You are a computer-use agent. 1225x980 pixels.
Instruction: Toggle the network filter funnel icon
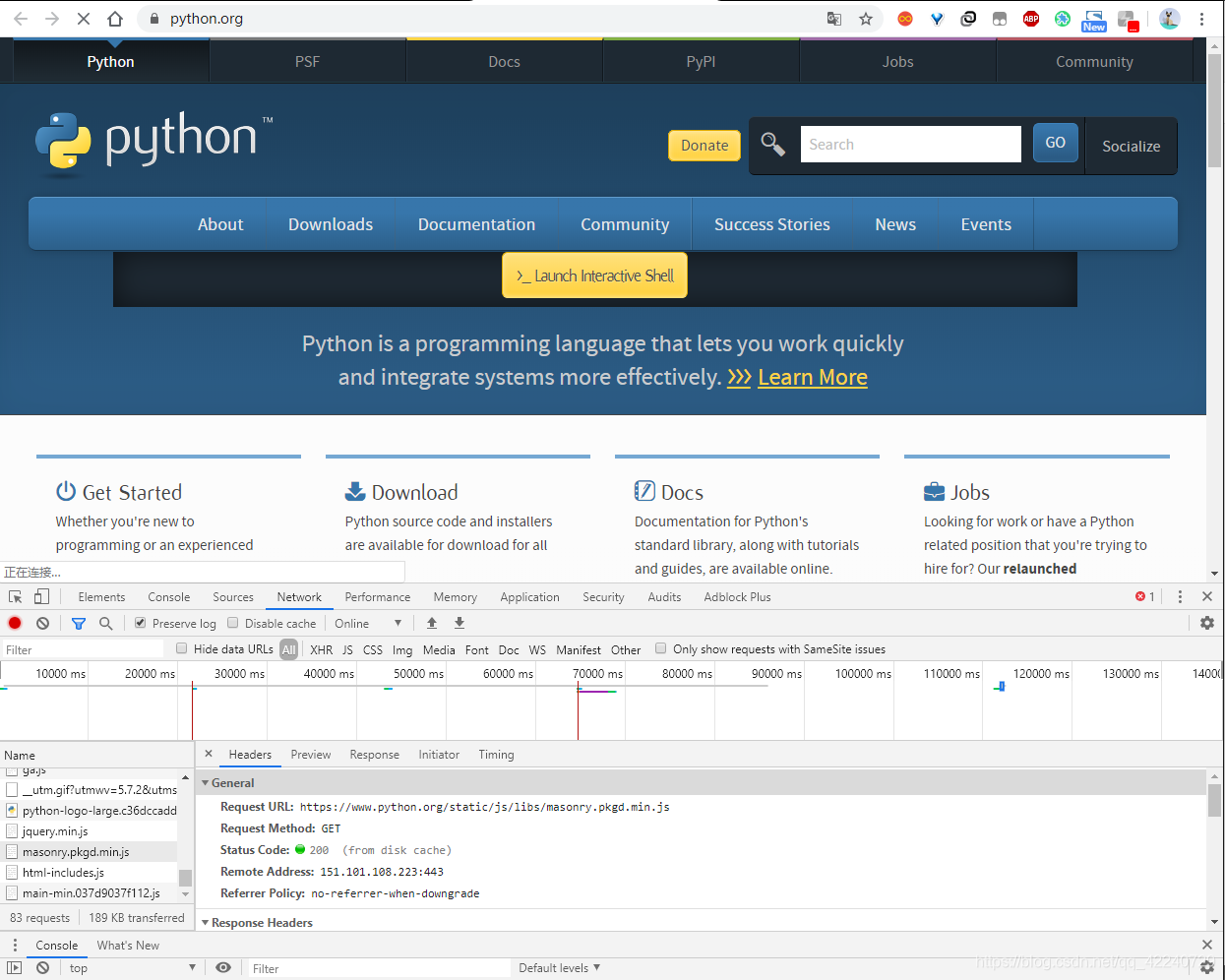tap(79, 623)
